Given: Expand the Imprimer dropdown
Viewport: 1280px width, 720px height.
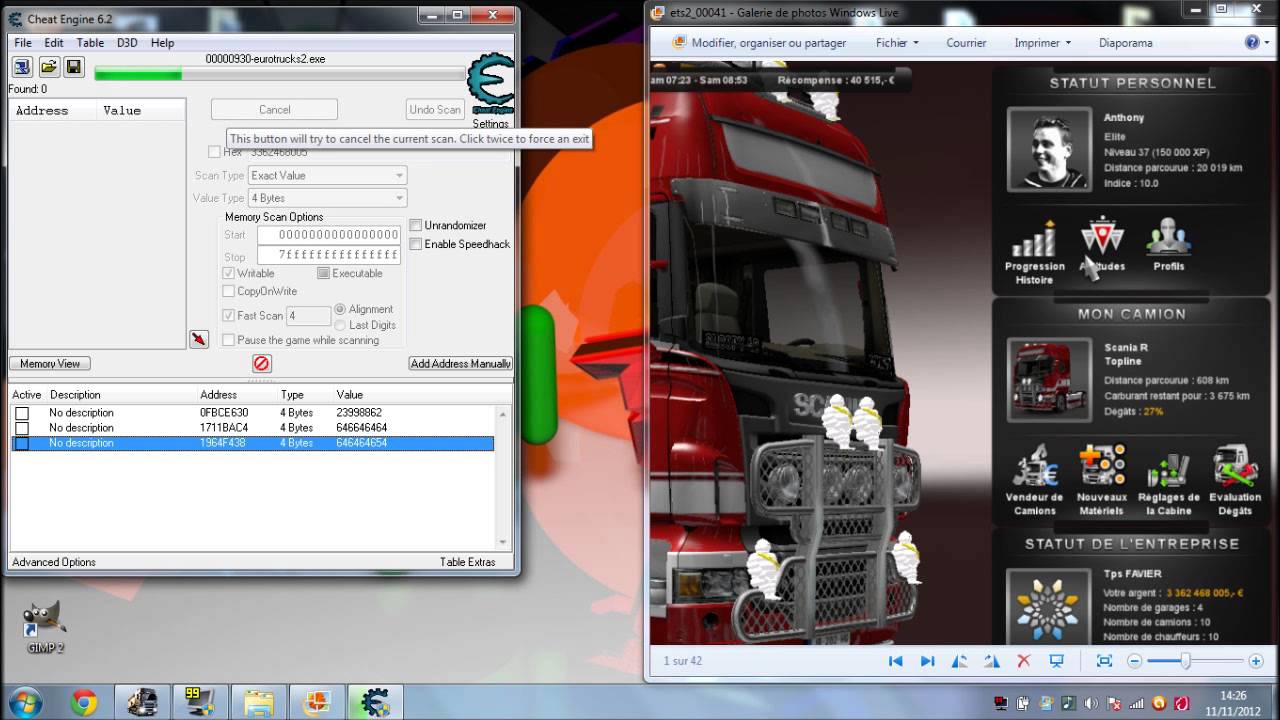Looking at the screenshot, I should coord(1042,43).
